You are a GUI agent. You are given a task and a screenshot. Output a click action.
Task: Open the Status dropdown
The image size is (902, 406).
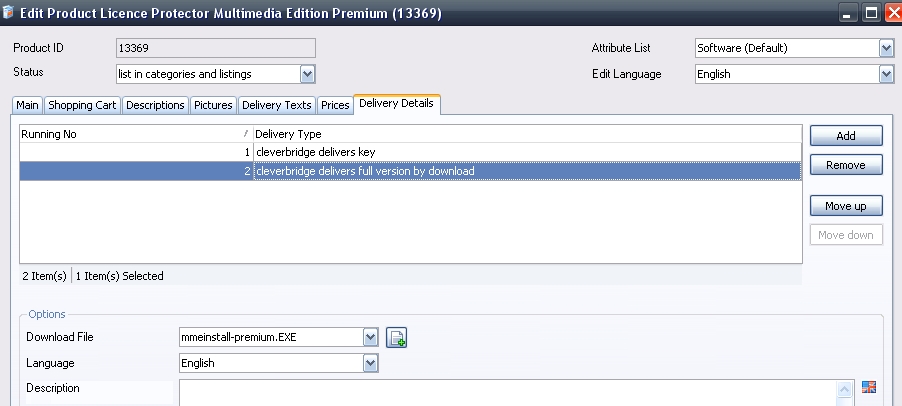[x=307, y=73]
